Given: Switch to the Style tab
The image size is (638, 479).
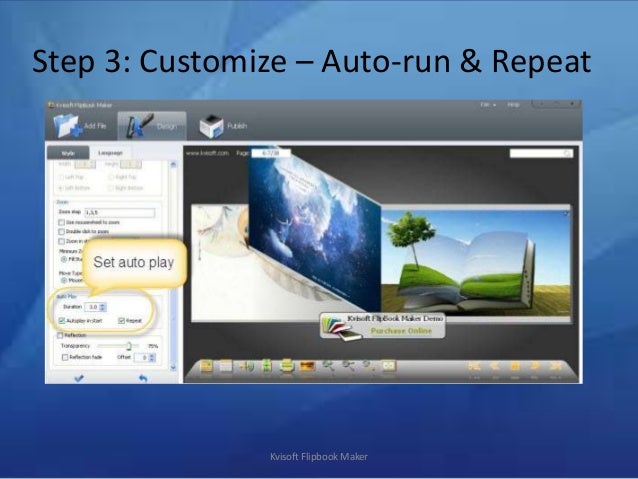Looking at the screenshot, I should [68, 153].
